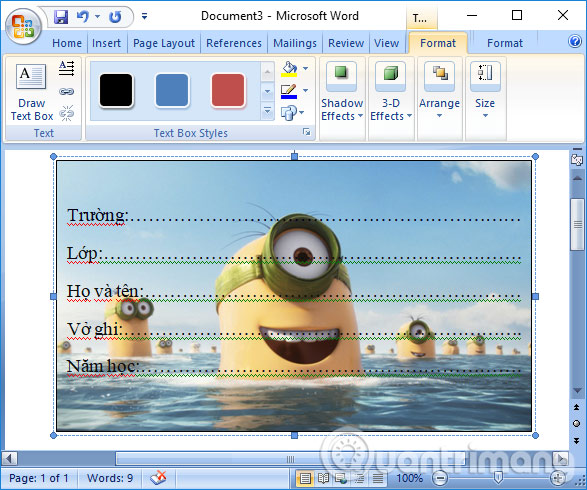Apply the black text box style
This screenshot has width=587, height=490.
click(116, 91)
